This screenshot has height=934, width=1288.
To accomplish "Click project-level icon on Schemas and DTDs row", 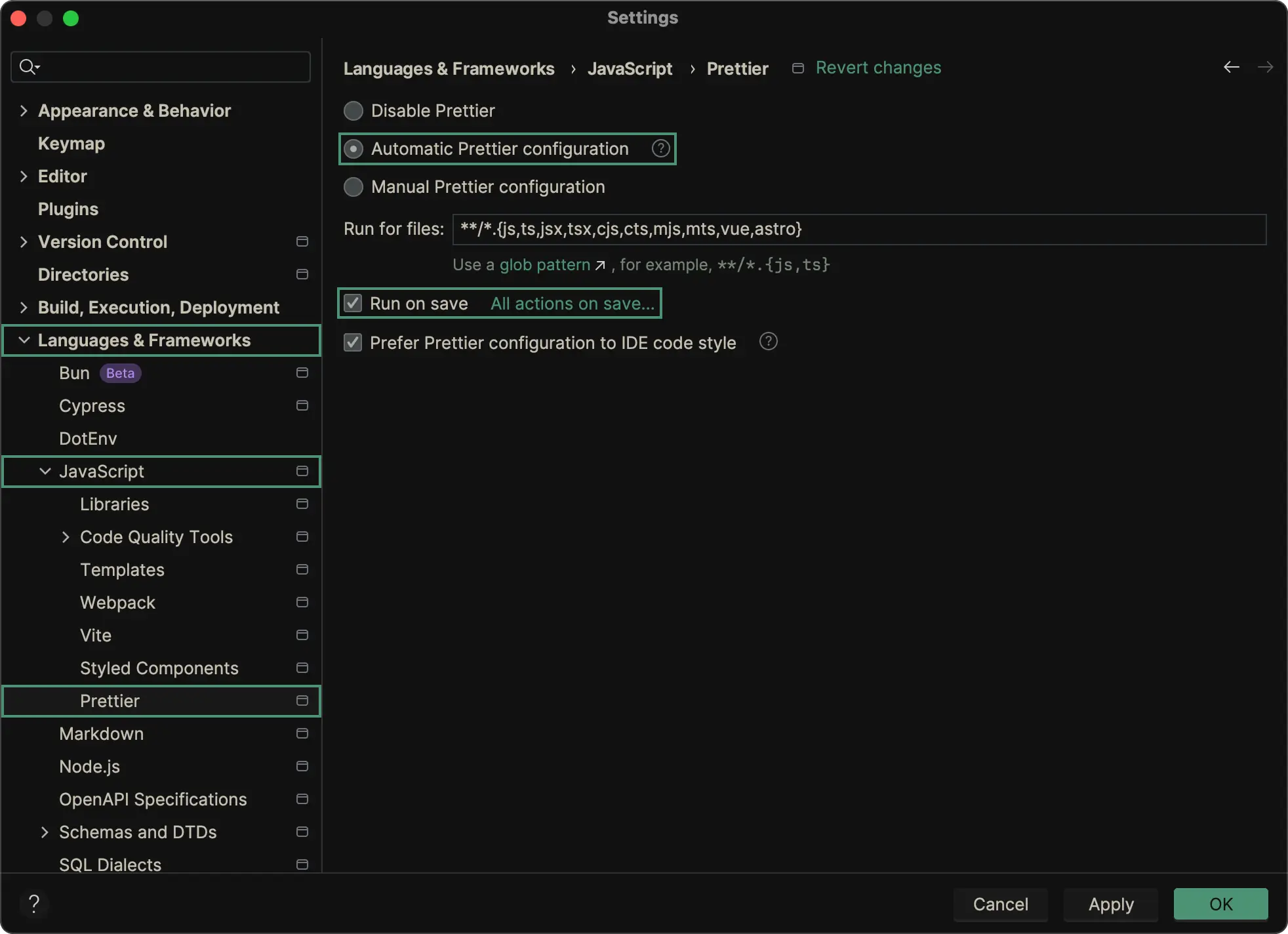I will (302, 832).
